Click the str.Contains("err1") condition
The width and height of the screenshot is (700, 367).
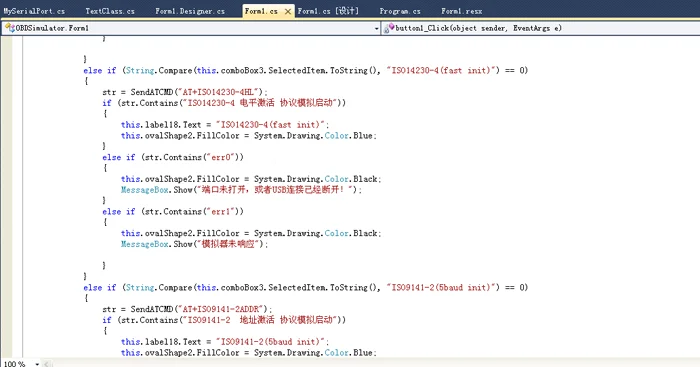193,212
